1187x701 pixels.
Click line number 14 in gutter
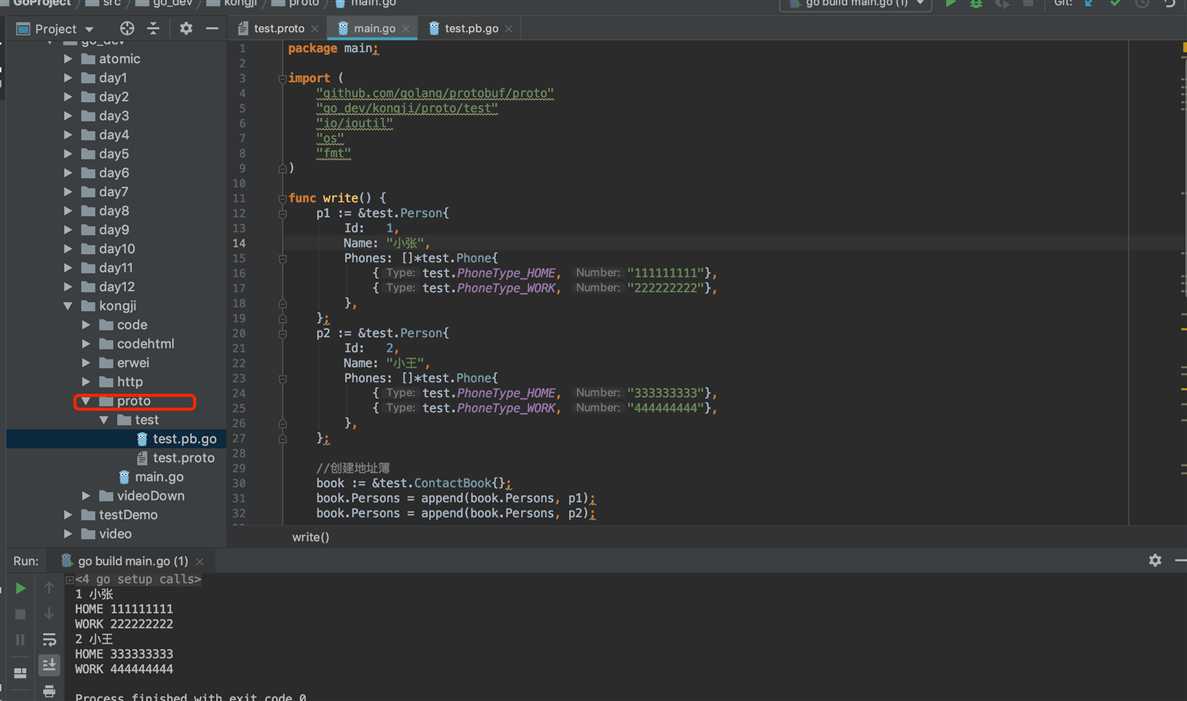239,243
